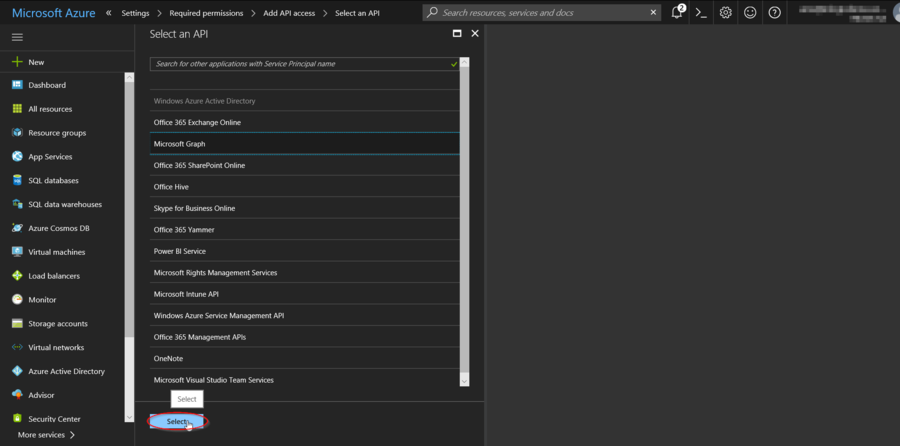Toggle the hamburger sidebar menu
The height and width of the screenshot is (446, 900).
[17, 37]
